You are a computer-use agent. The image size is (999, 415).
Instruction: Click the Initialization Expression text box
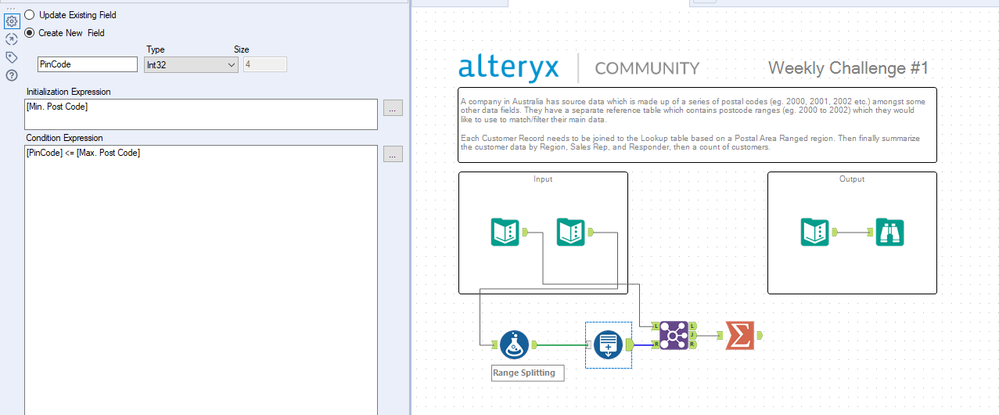tap(201, 114)
